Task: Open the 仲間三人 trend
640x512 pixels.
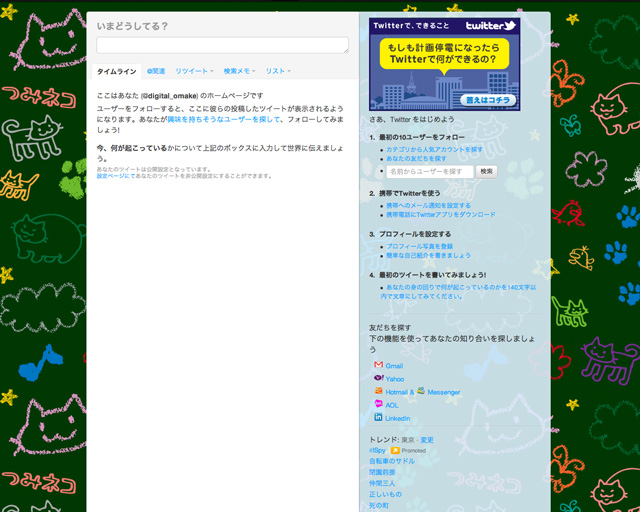Action: click(382, 483)
